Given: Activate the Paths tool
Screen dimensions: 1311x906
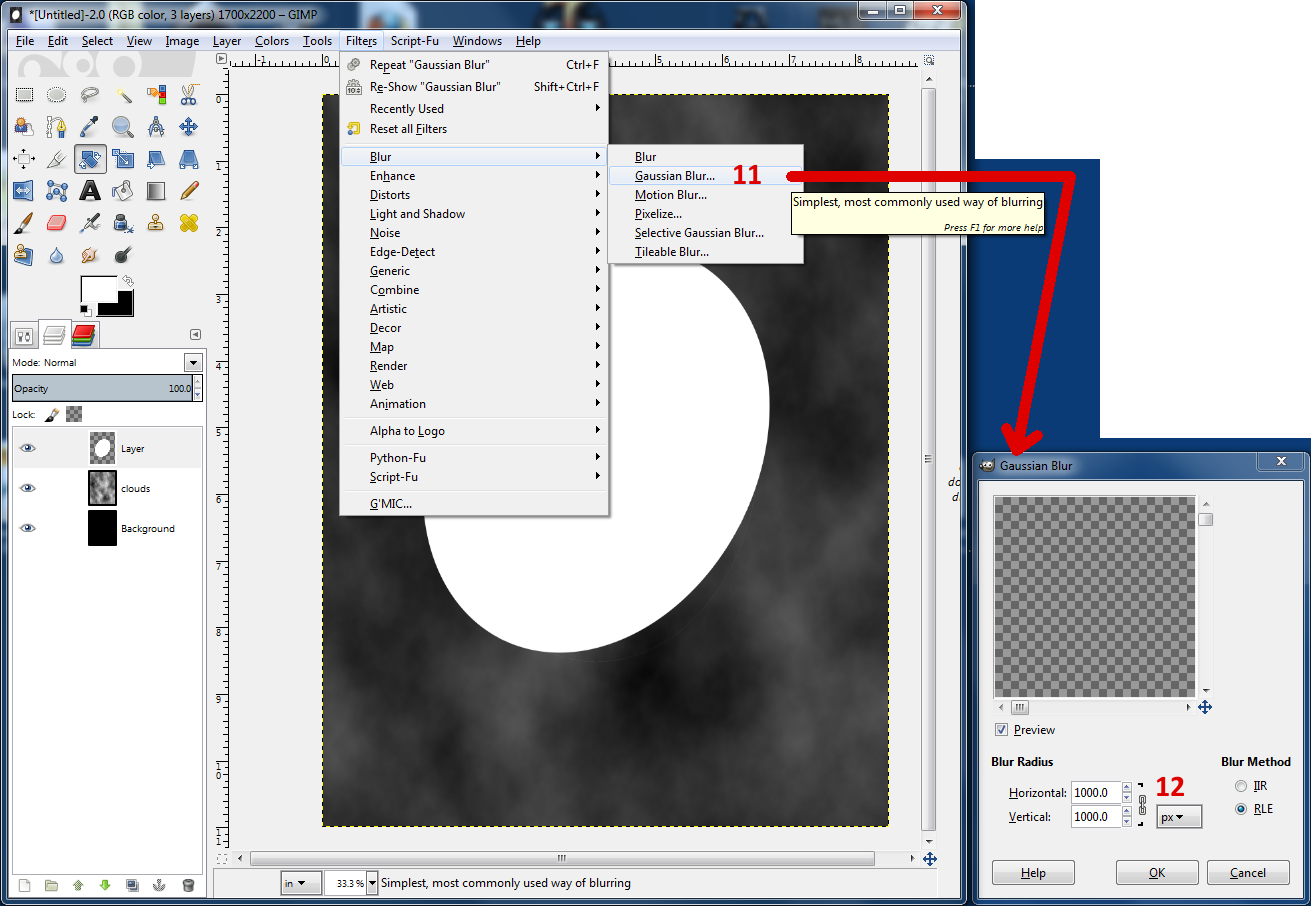Looking at the screenshot, I should click(x=57, y=125).
